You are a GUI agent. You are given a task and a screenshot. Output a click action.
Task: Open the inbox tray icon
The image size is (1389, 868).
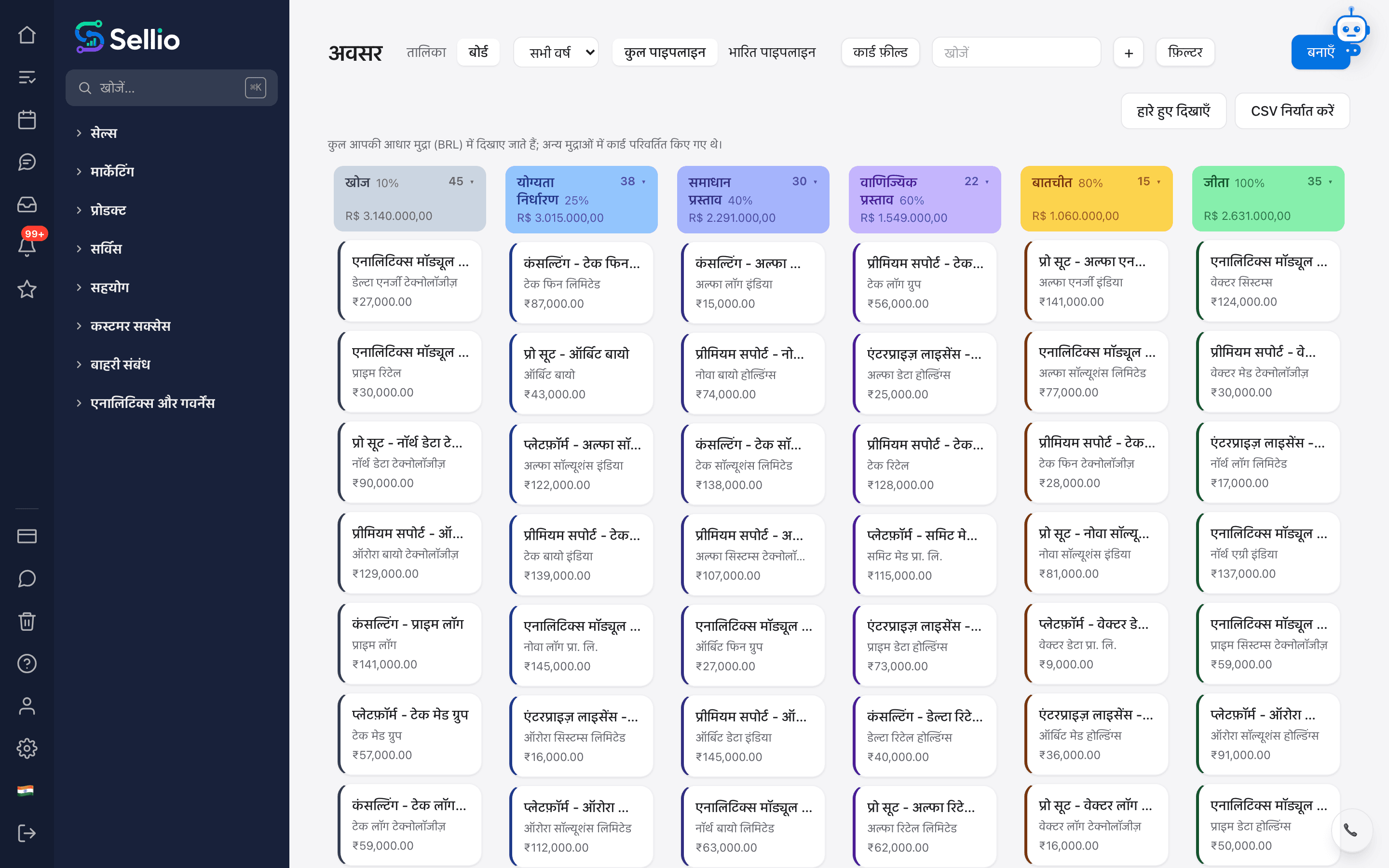(x=27, y=204)
